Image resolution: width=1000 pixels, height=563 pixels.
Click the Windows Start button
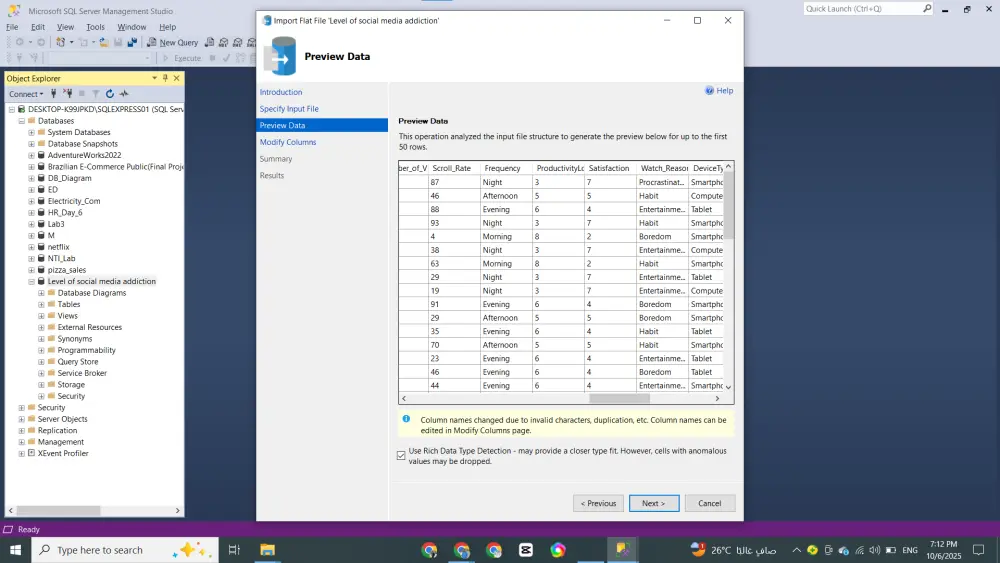(15, 550)
